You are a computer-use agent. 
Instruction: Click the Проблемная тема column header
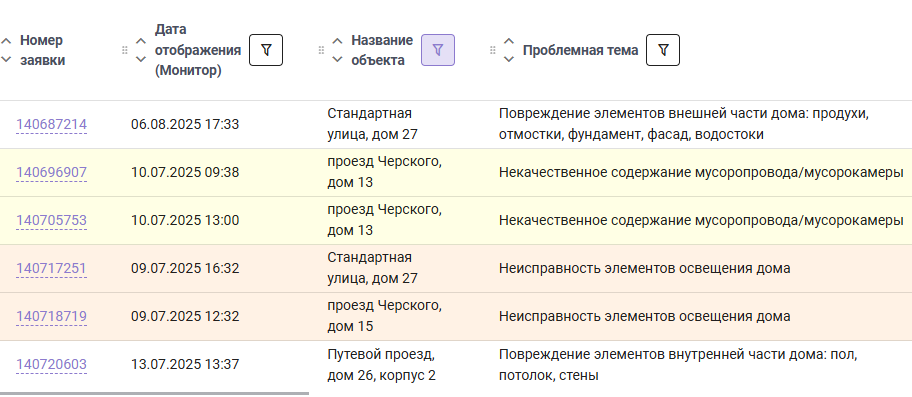pos(580,51)
